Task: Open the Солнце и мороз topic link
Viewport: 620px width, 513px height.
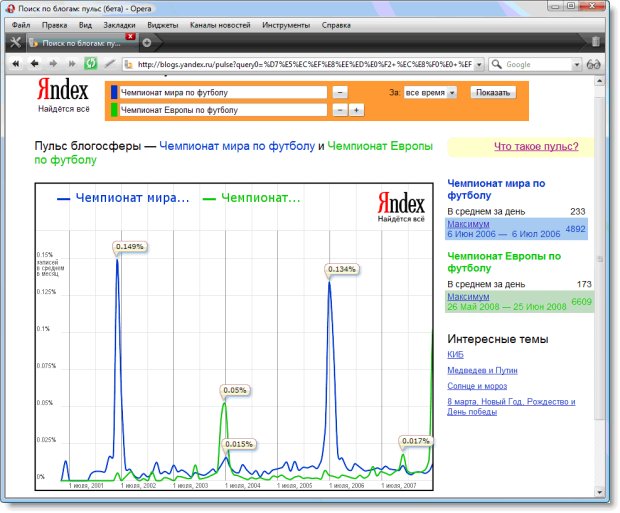Action: pos(477,386)
